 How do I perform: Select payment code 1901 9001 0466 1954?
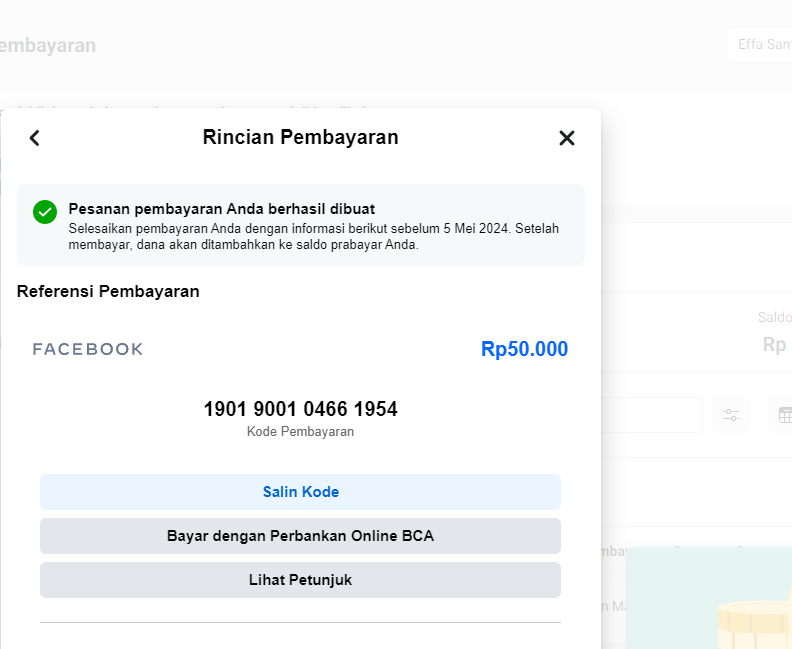point(301,409)
